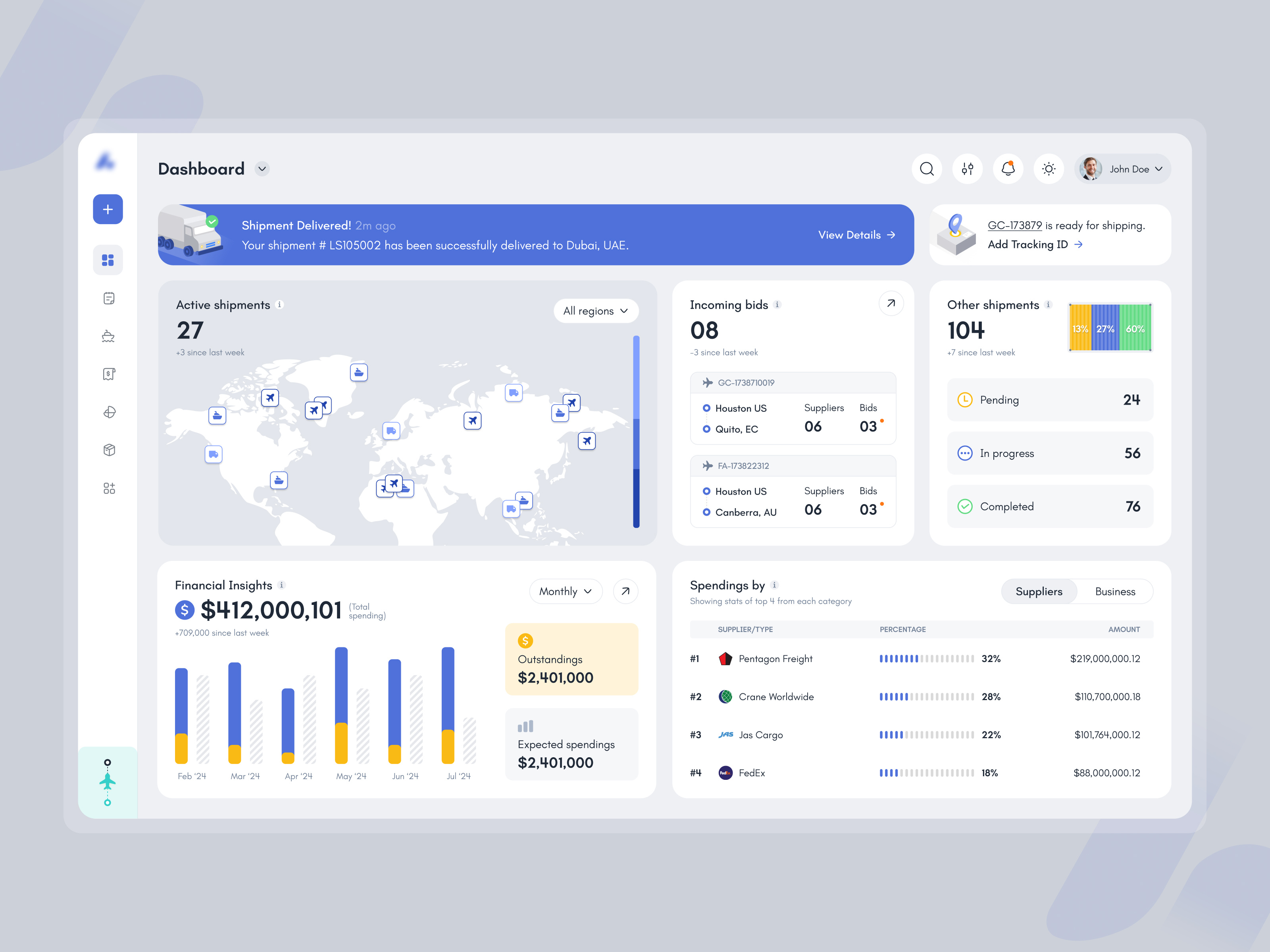The image size is (1270, 952).
Task: Open the add-widgets grid icon in sidebar
Action: pyautogui.click(x=109, y=488)
